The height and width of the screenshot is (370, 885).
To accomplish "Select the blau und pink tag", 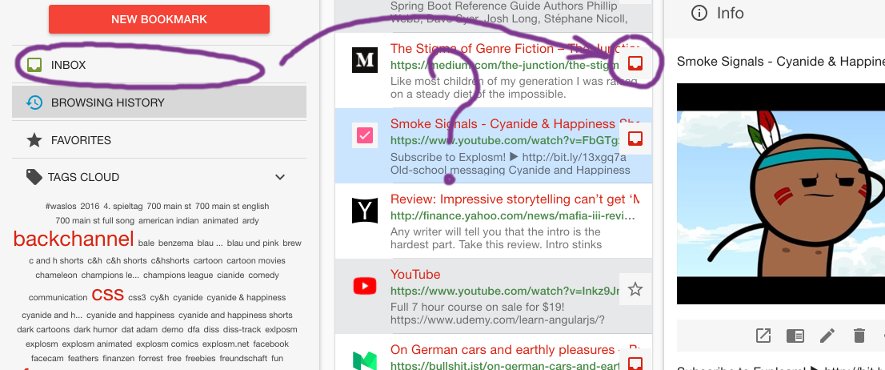I will click(x=253, y=243).
